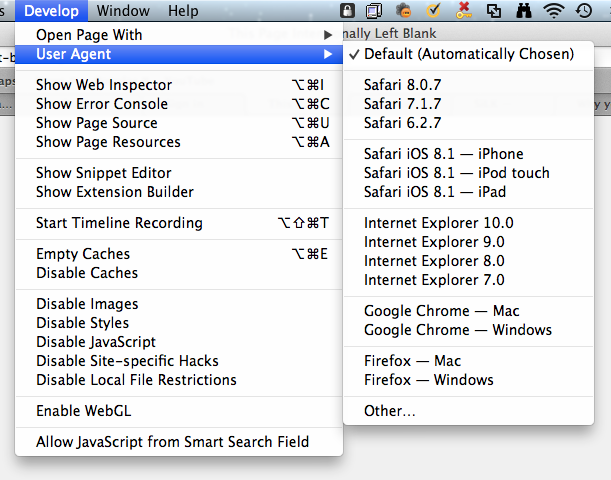Open Show Snippet Editor
Screen dimensions: 611x480
click(179, 173)
